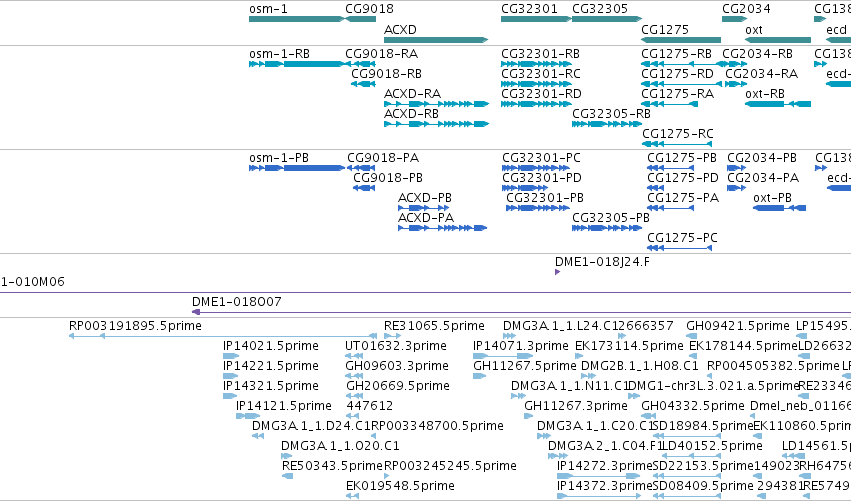Image resolution: width=851 pixels, height=501 pixels.
Task: Select protein label CG1275-PD
Action: point(683,178)
